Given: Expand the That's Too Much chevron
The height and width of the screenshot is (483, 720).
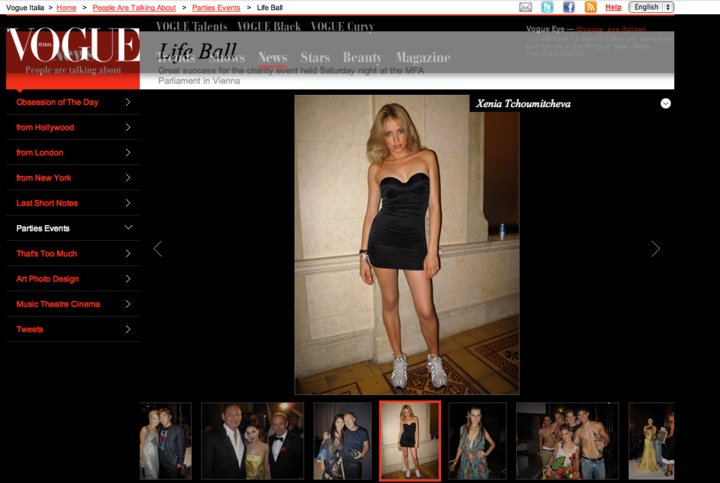Looking at the screenshot, I should pos(128,253).
